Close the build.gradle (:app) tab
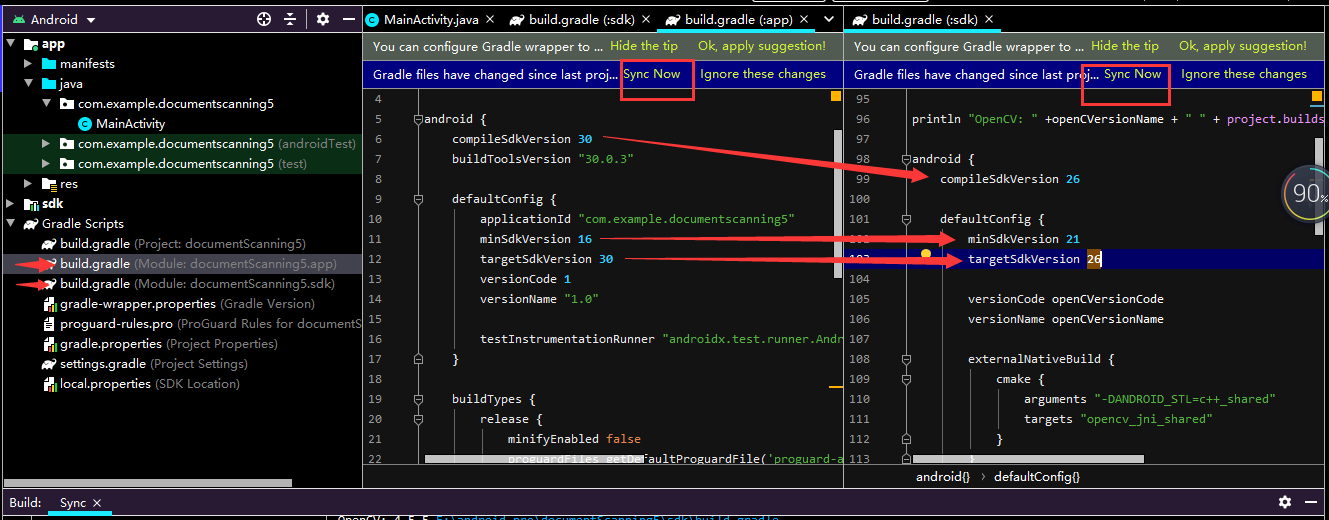This screenshot has height=520, width=1329. (x=806, y=19)
